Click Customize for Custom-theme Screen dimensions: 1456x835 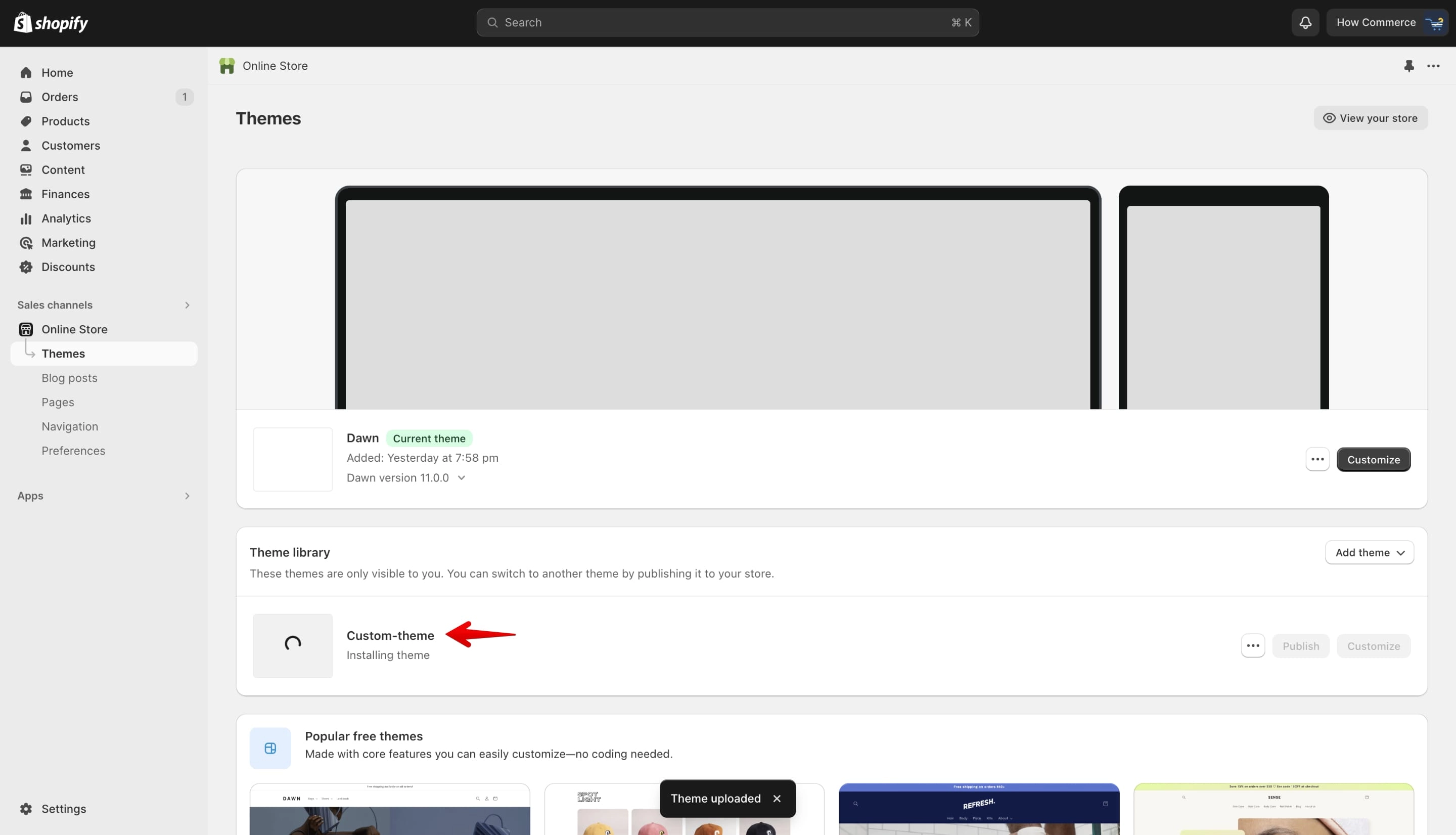pos(1373,646)
